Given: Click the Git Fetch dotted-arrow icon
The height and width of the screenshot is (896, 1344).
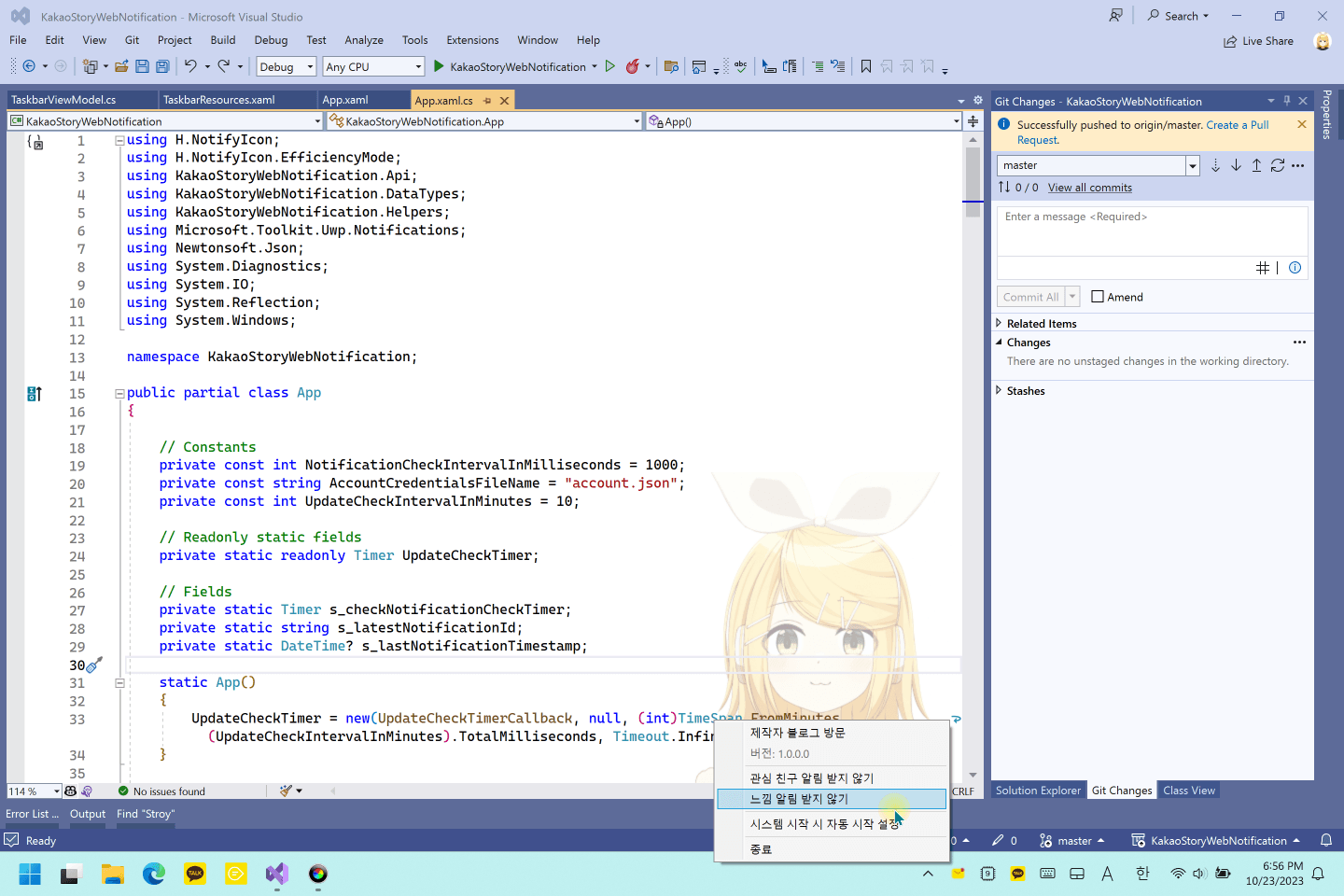Looking at the screenshot, I should [1215, 165].
